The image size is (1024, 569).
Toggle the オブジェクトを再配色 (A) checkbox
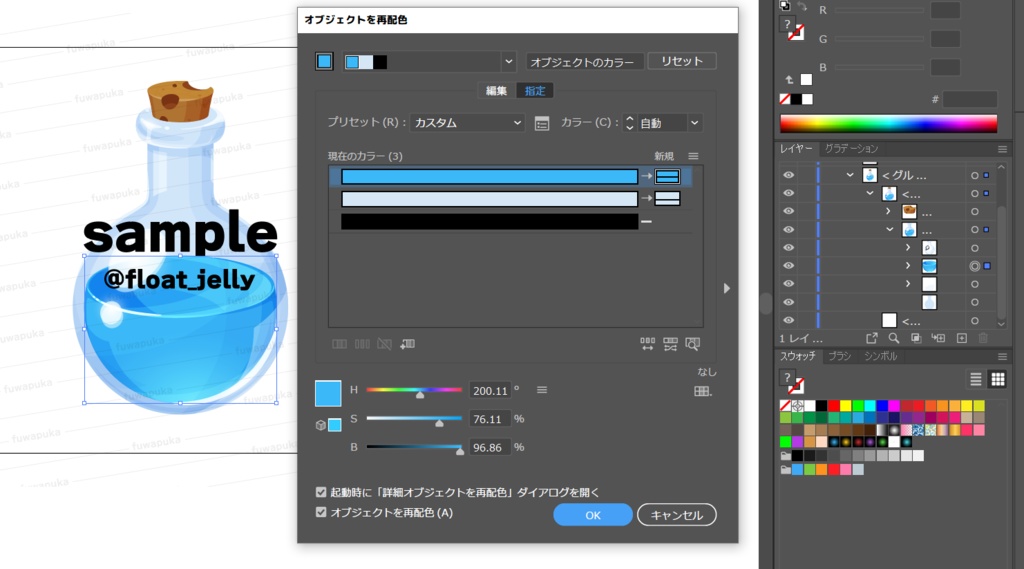[x=321, y=512]
